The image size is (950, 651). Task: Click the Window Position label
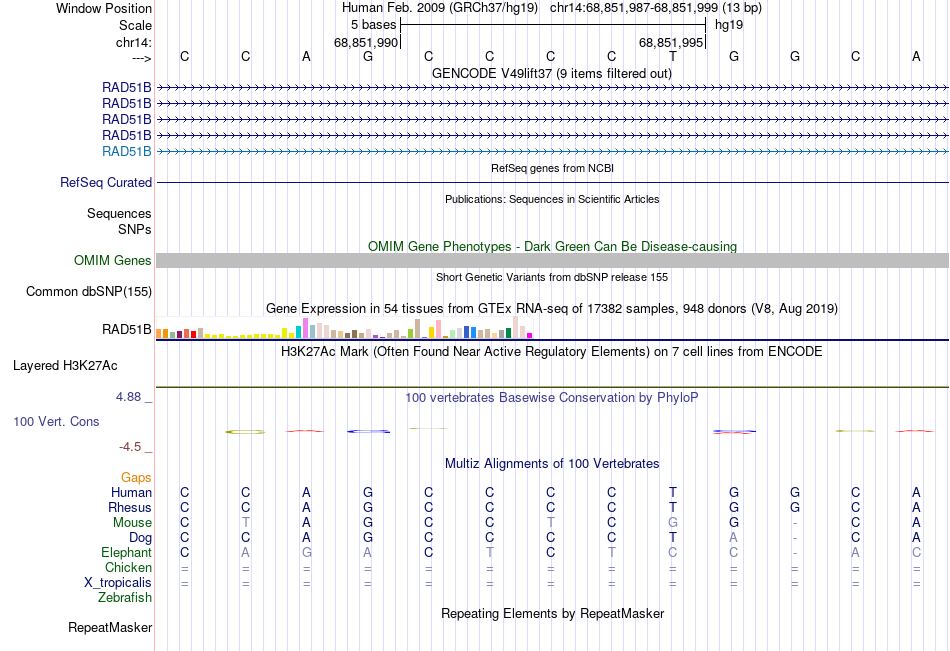point(104,8)
